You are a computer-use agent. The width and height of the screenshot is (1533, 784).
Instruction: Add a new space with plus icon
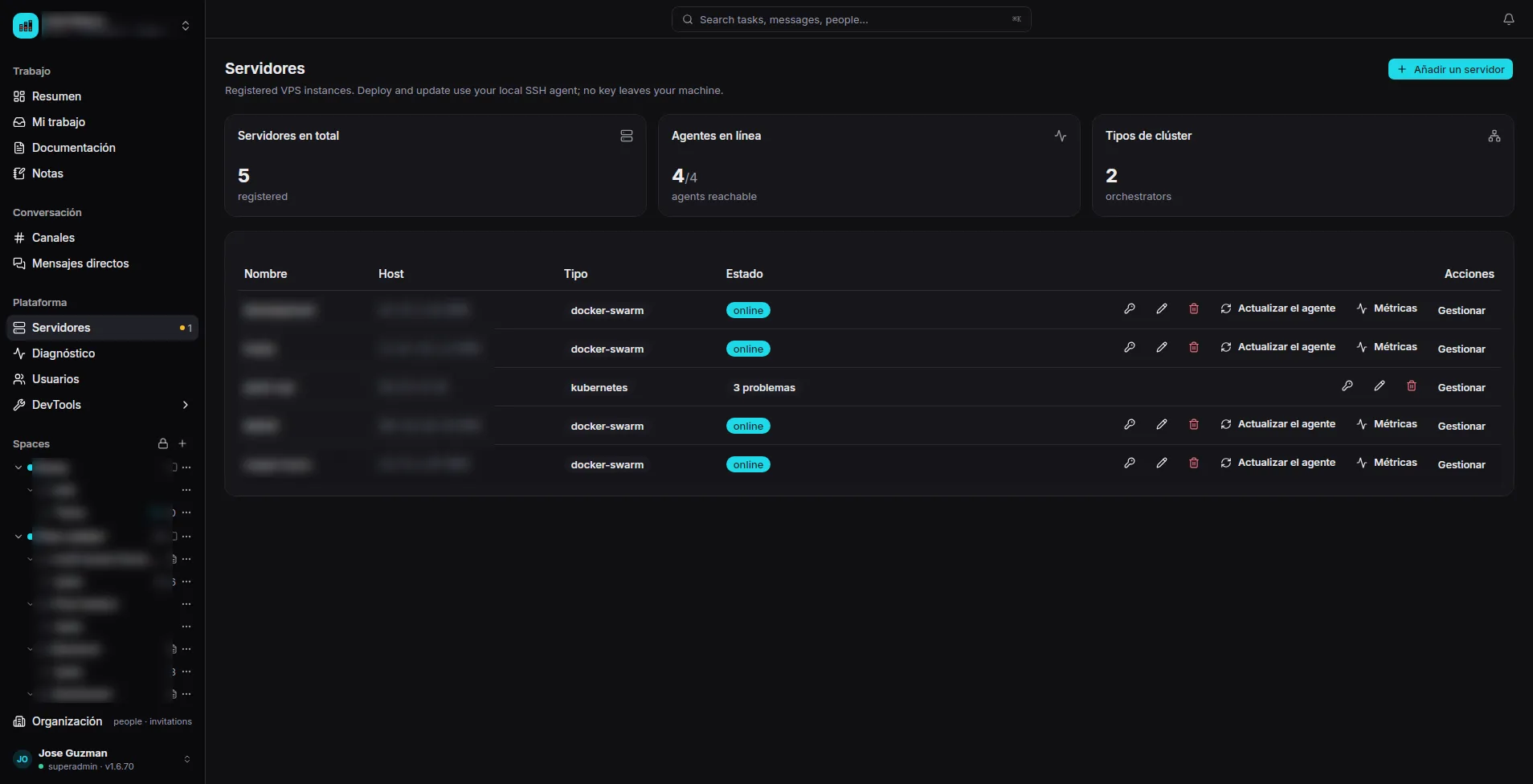(x=182, y=443)
